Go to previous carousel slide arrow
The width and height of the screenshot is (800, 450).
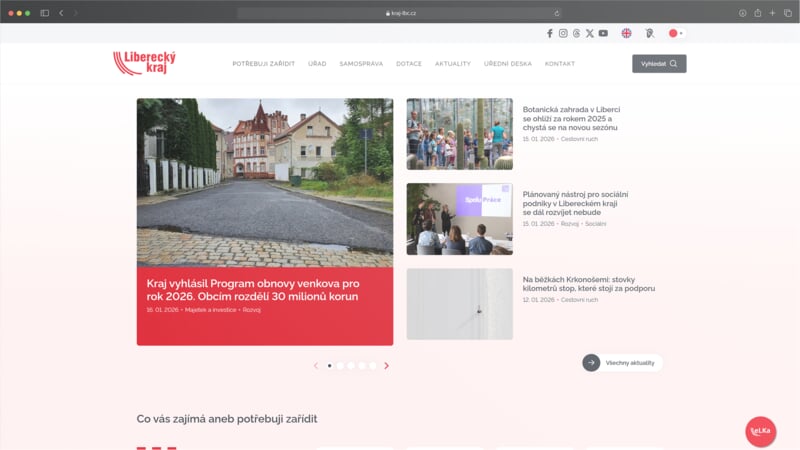(316, 366)
